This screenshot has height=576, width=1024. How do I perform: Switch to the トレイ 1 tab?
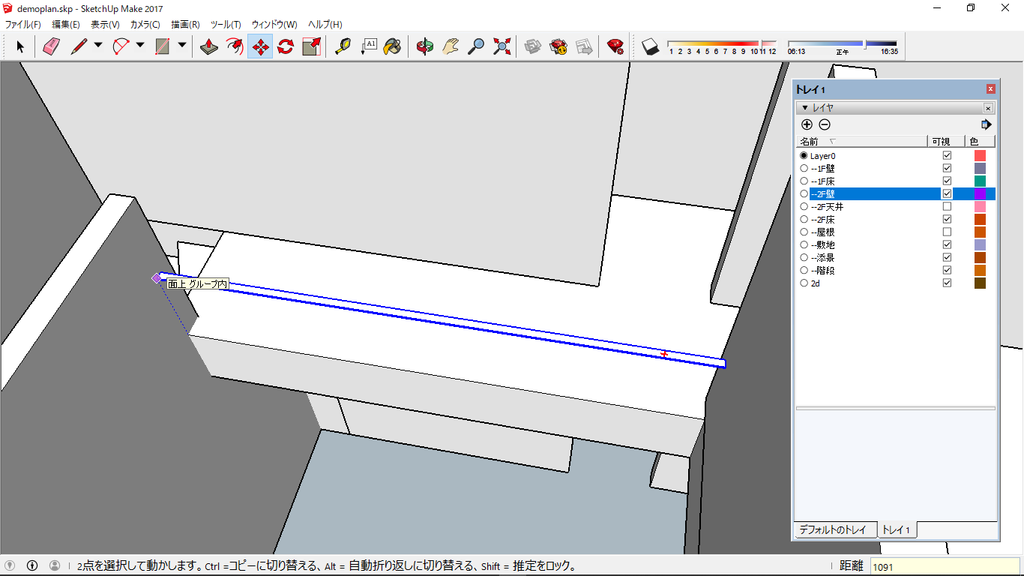(896, 530)
